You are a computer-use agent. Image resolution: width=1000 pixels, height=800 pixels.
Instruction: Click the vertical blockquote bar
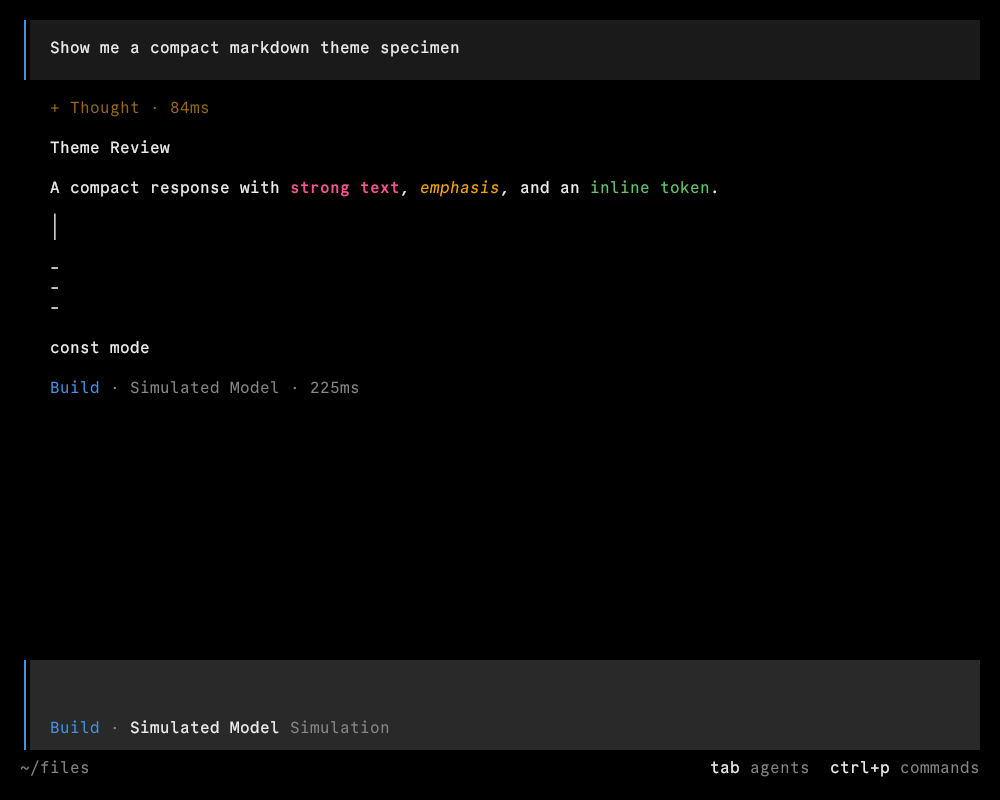(55, 227)
